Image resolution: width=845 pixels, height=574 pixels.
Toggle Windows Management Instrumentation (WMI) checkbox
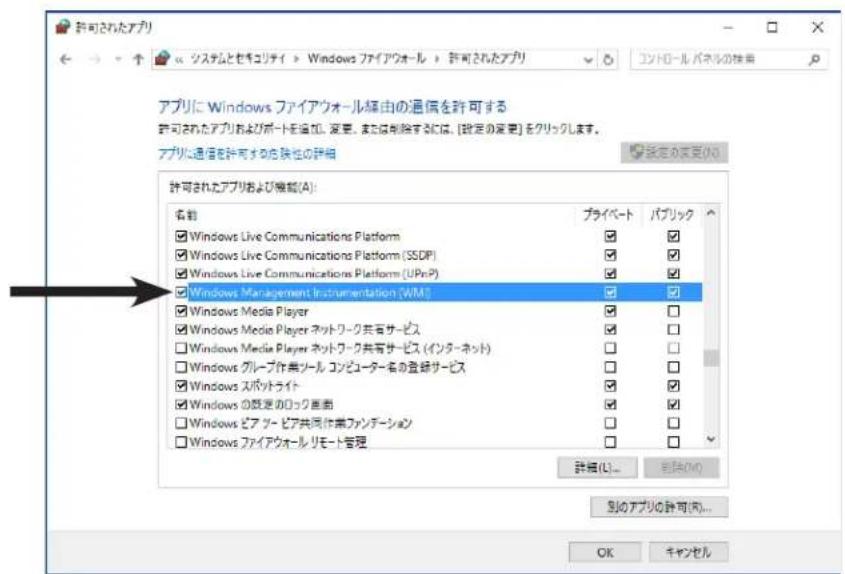click(181, 292)
